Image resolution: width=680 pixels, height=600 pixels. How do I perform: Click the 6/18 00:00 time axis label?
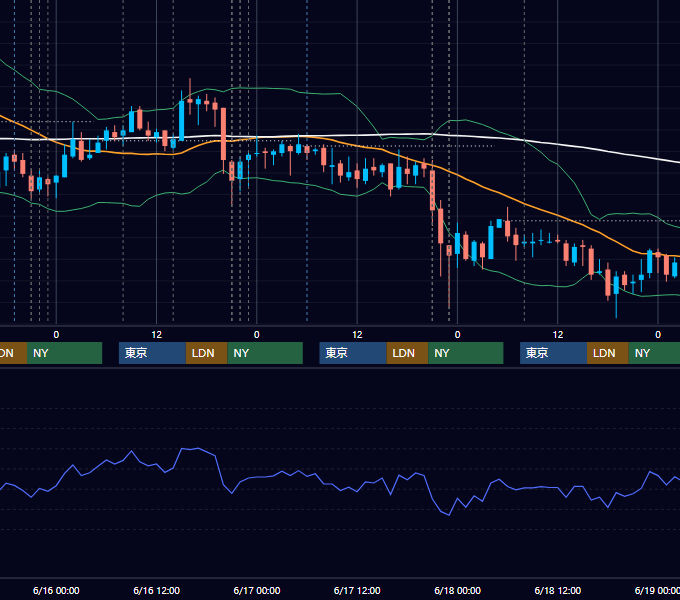pos(458,590)
